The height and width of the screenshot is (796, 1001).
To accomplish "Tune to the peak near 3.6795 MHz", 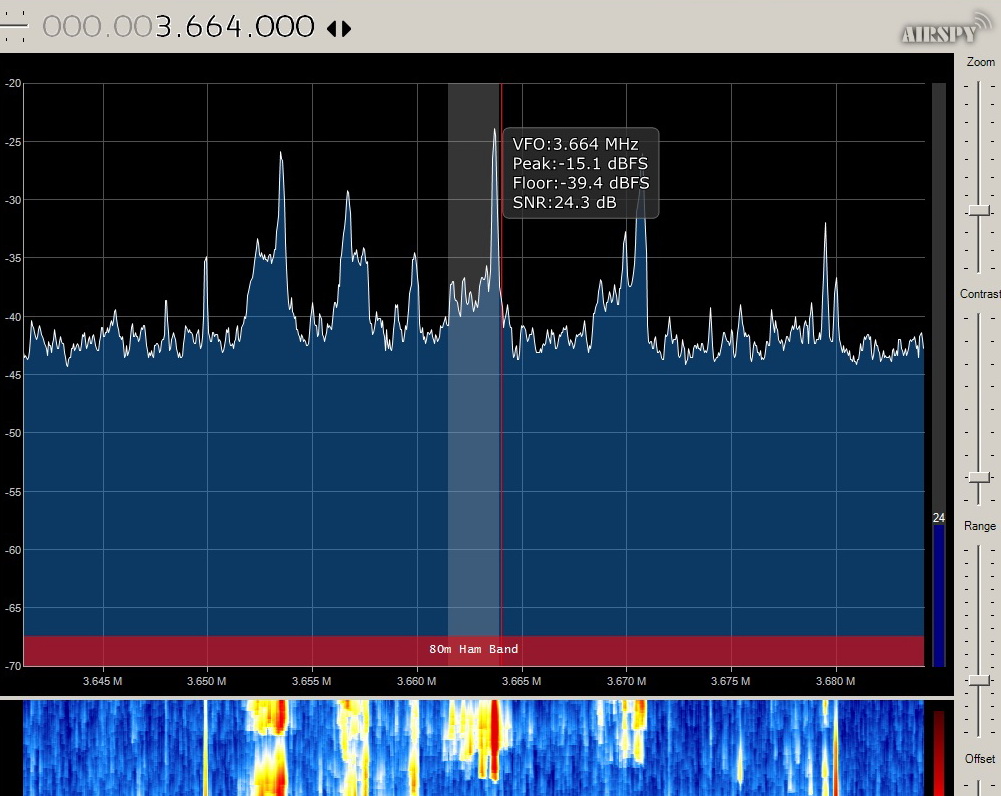I will (825, 225).
